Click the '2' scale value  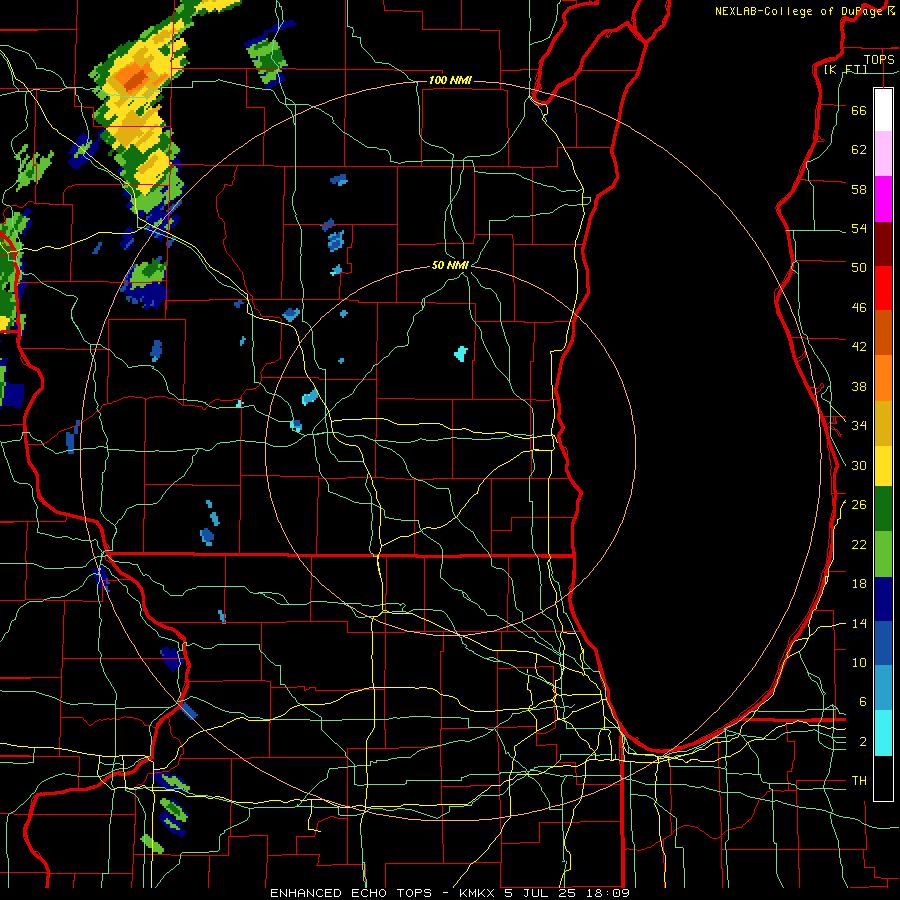863,741
